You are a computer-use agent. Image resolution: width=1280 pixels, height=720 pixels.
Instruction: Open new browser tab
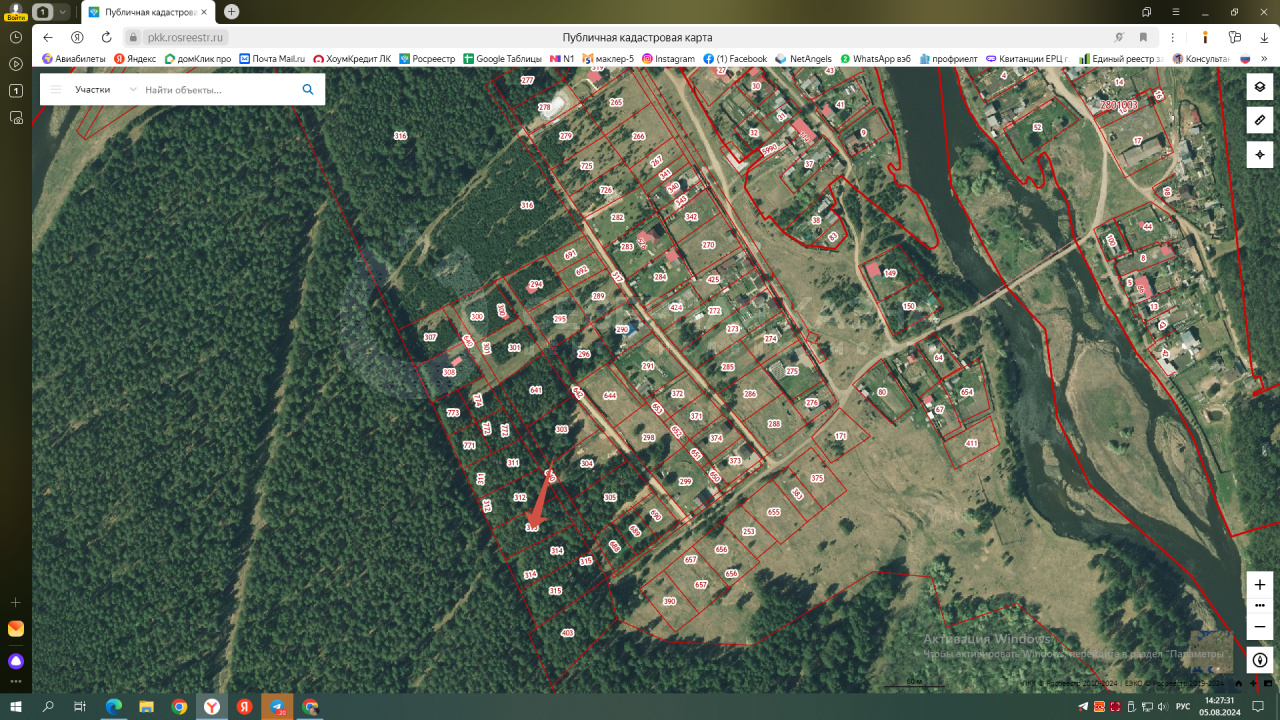pyautogui.click(x=232, y=12)
